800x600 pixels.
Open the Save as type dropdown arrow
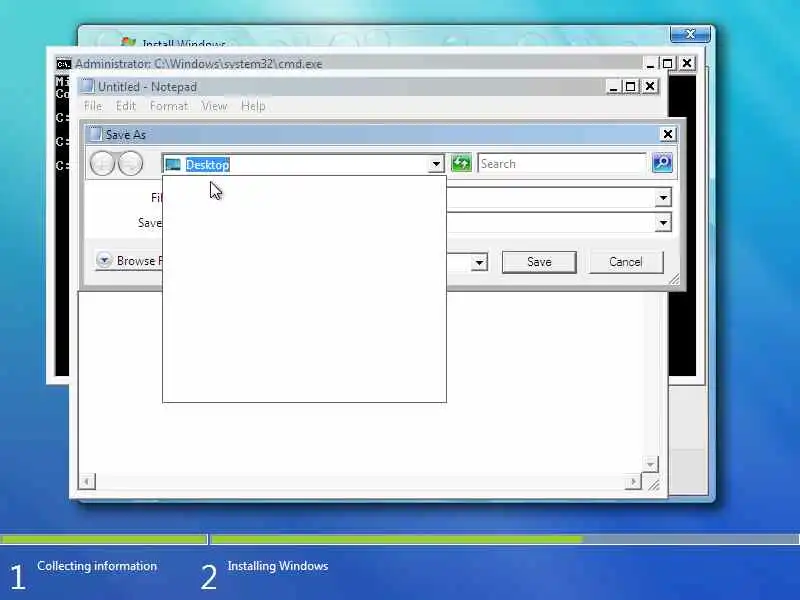coord(663,223)
